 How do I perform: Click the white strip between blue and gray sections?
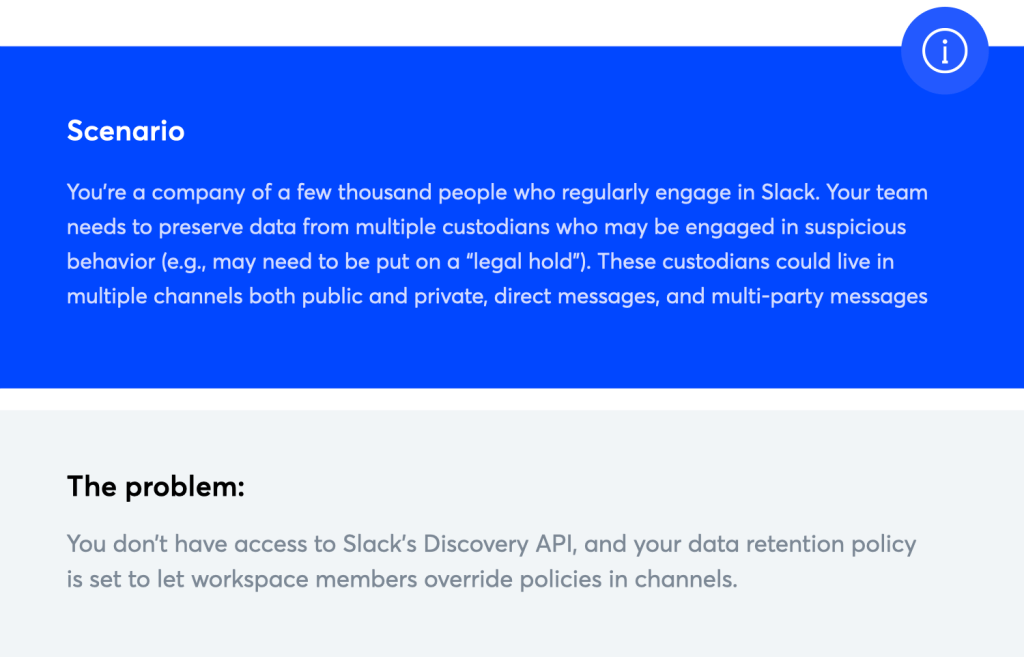(512, 399)
